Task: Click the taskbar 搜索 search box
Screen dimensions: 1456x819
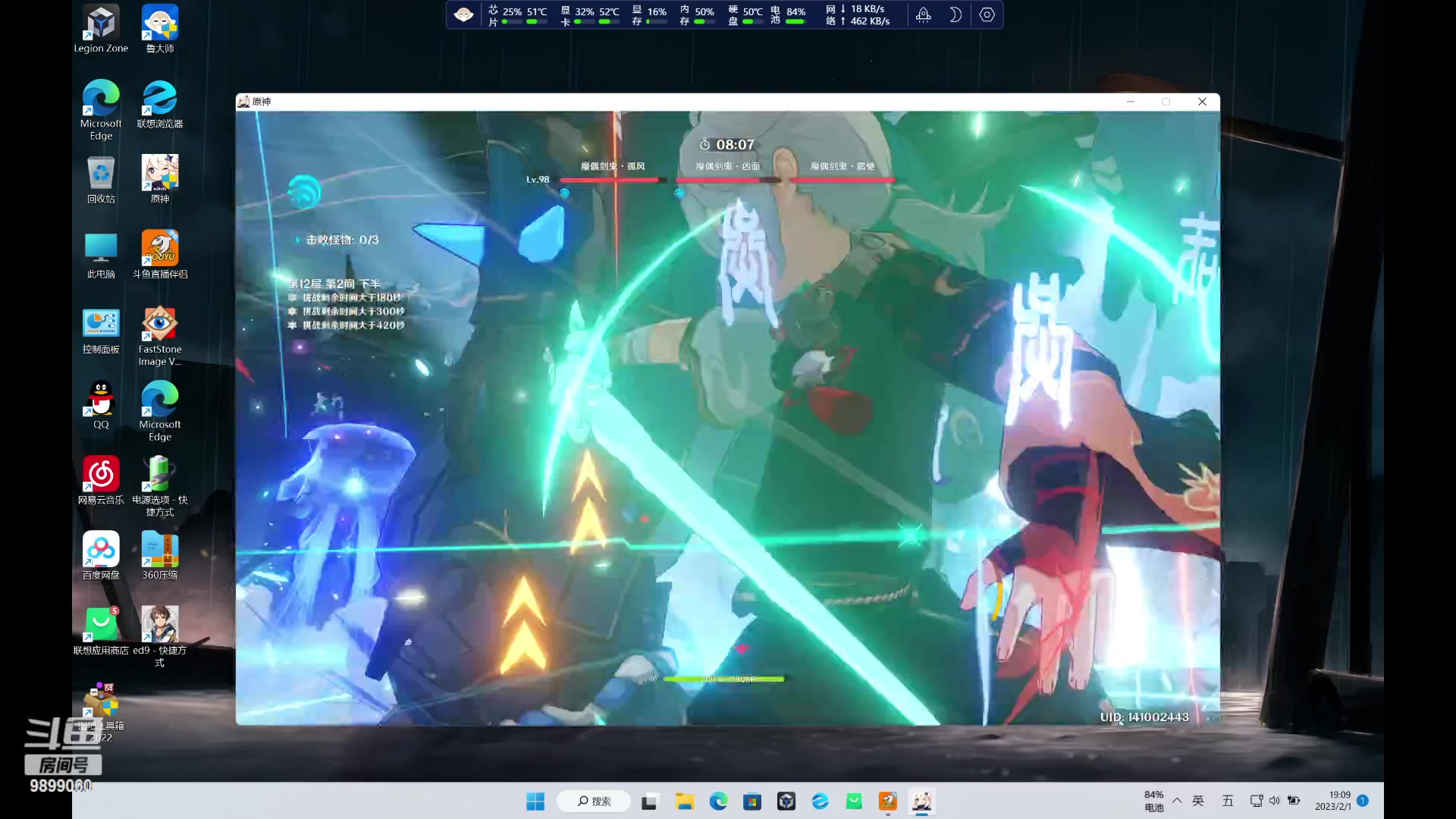Action: [594, 801]
